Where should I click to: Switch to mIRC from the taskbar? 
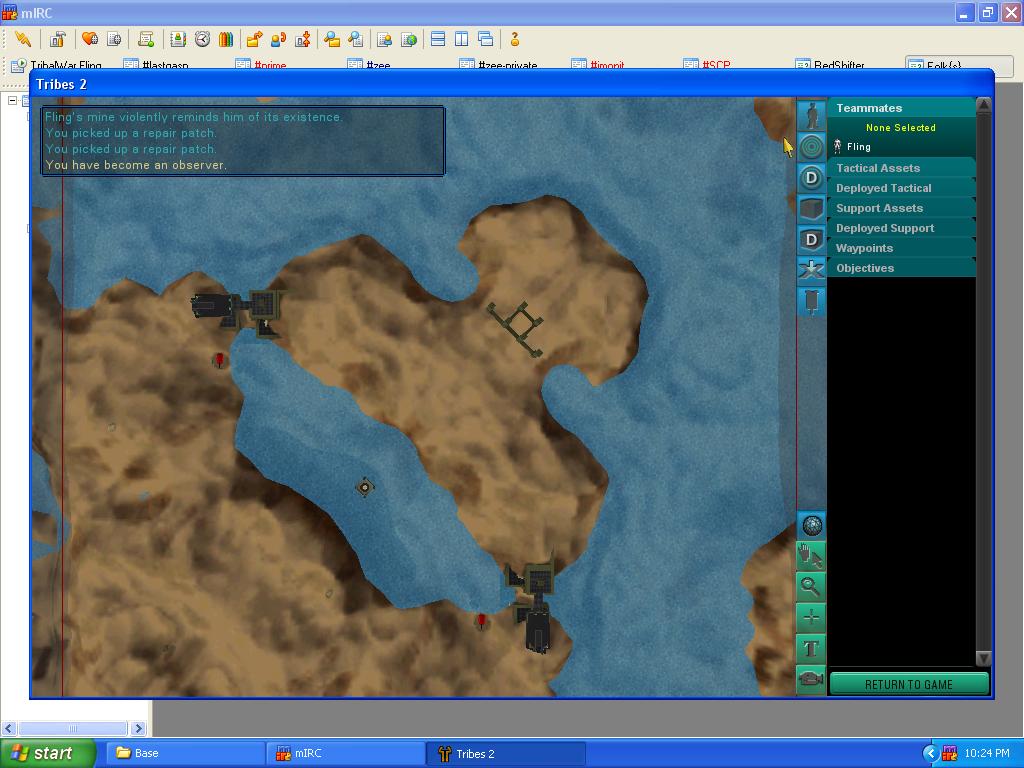click(x=346, y=753)
